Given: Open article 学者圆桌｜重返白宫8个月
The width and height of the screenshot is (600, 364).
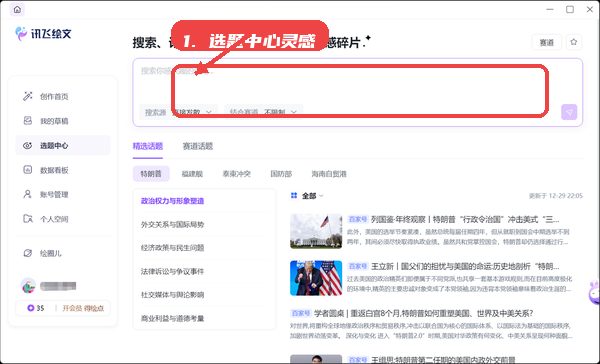Looking at the screenshot, I should click(424, 313).
